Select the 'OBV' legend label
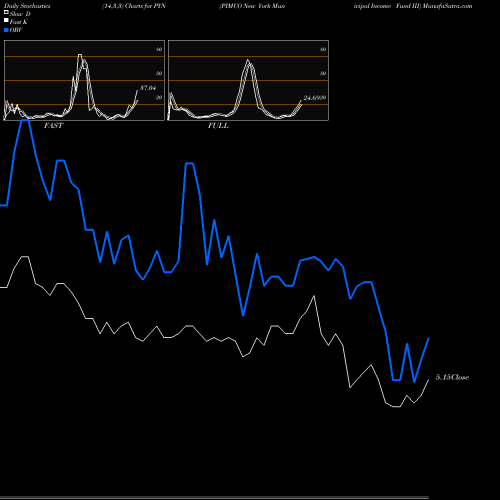 [x=16, y=30]
